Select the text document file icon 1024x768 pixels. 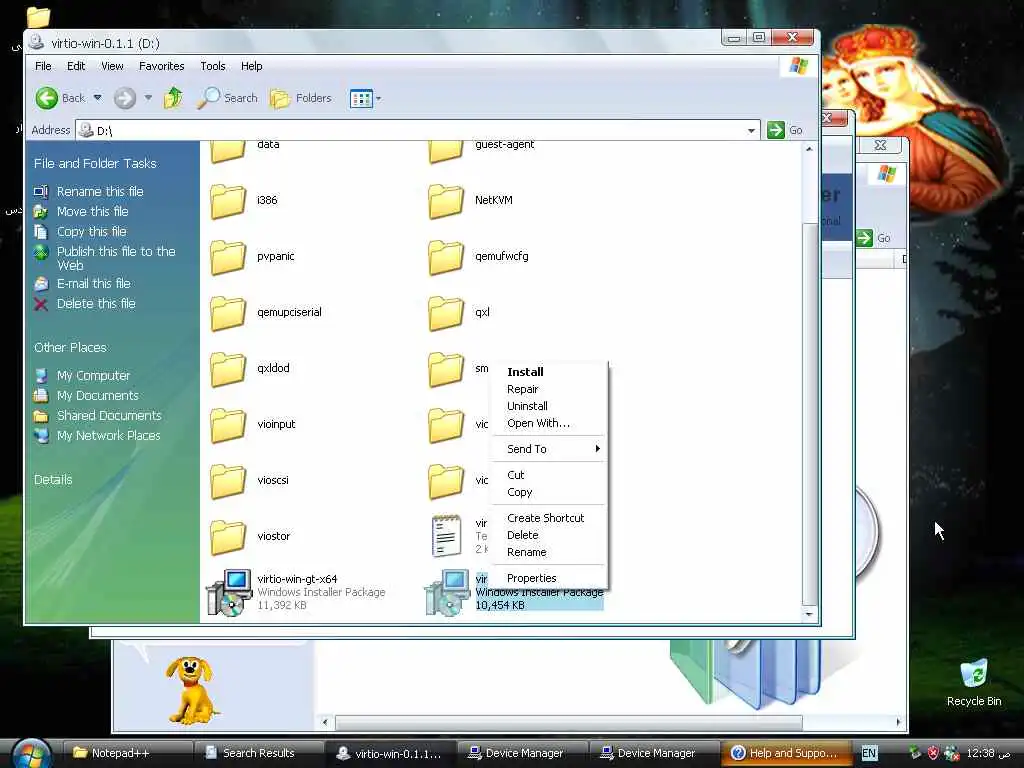[x=446, y=536]
